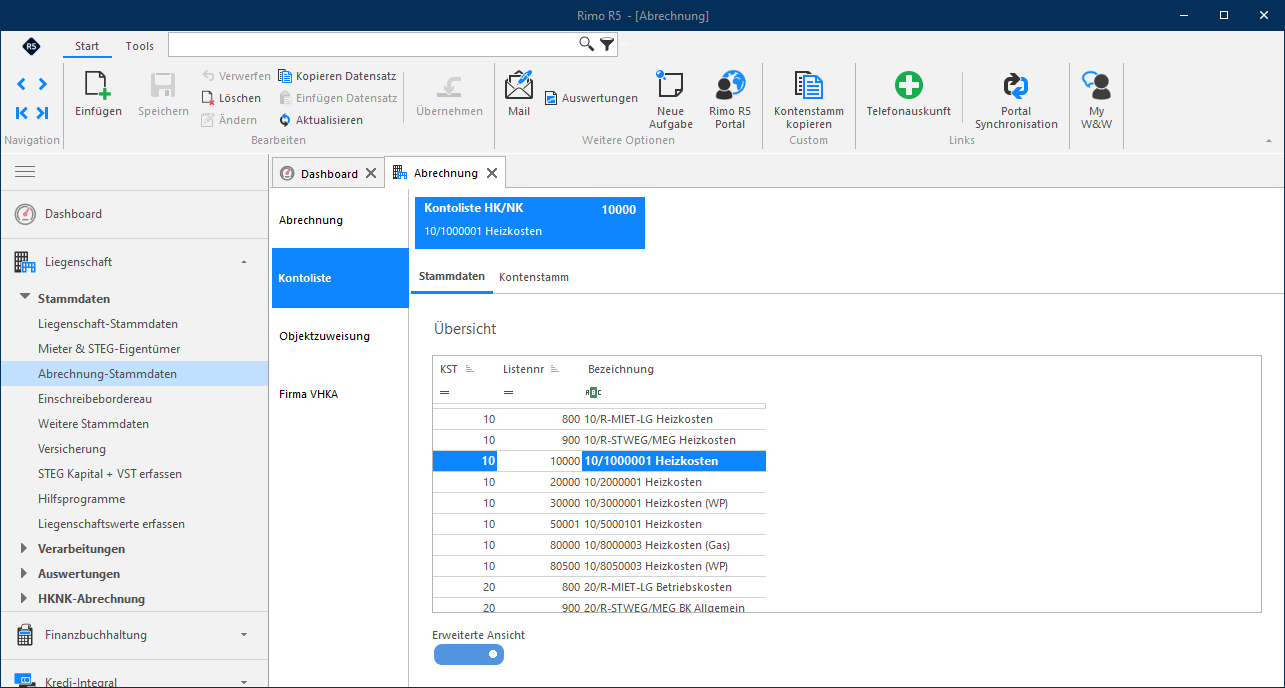Open the Mail function
Viewport: 1285px width, 688px height.
pyautogui.click(x=519, y=94)
